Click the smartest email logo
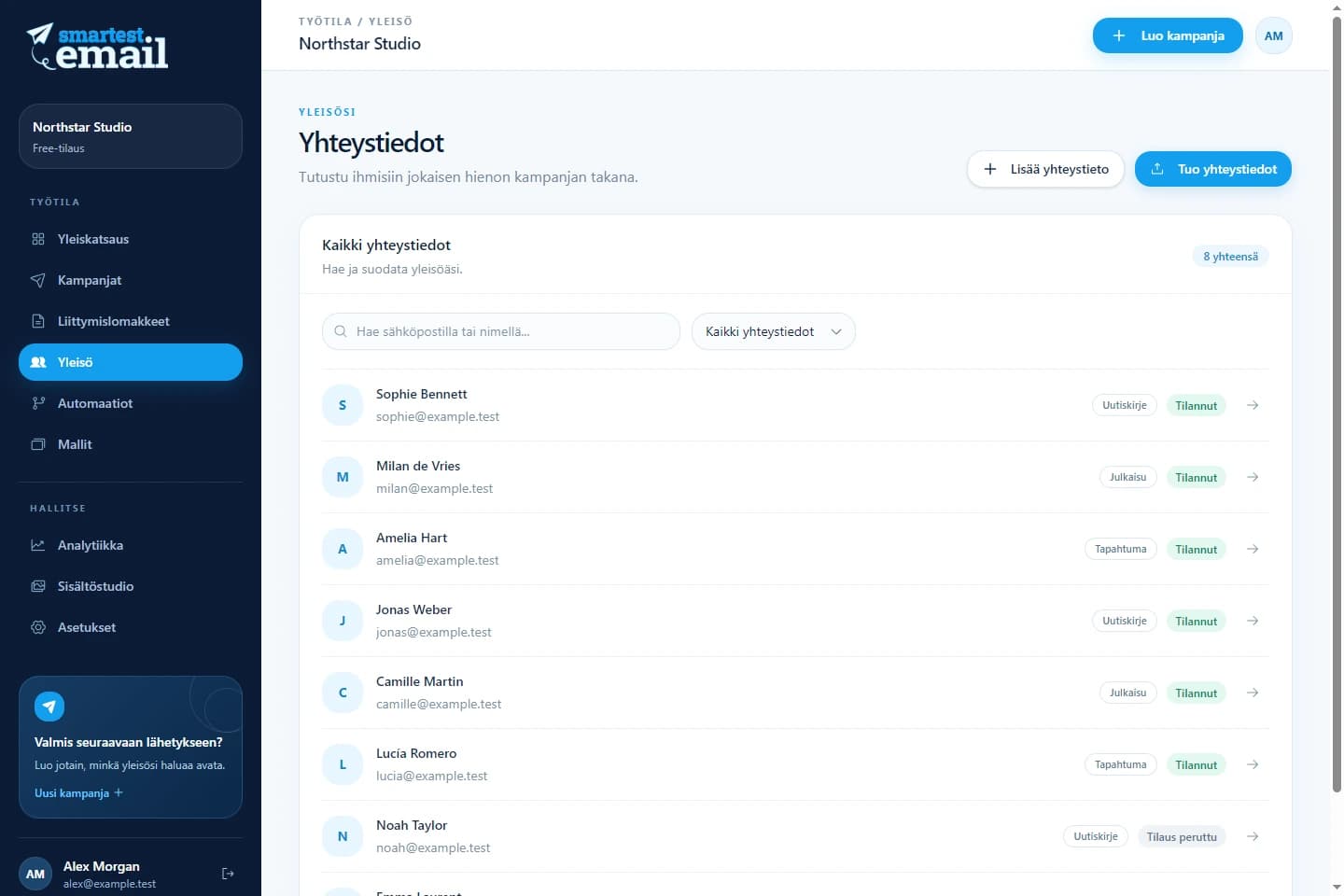This screenshot has width=1344, height=896. coord(97,47)
